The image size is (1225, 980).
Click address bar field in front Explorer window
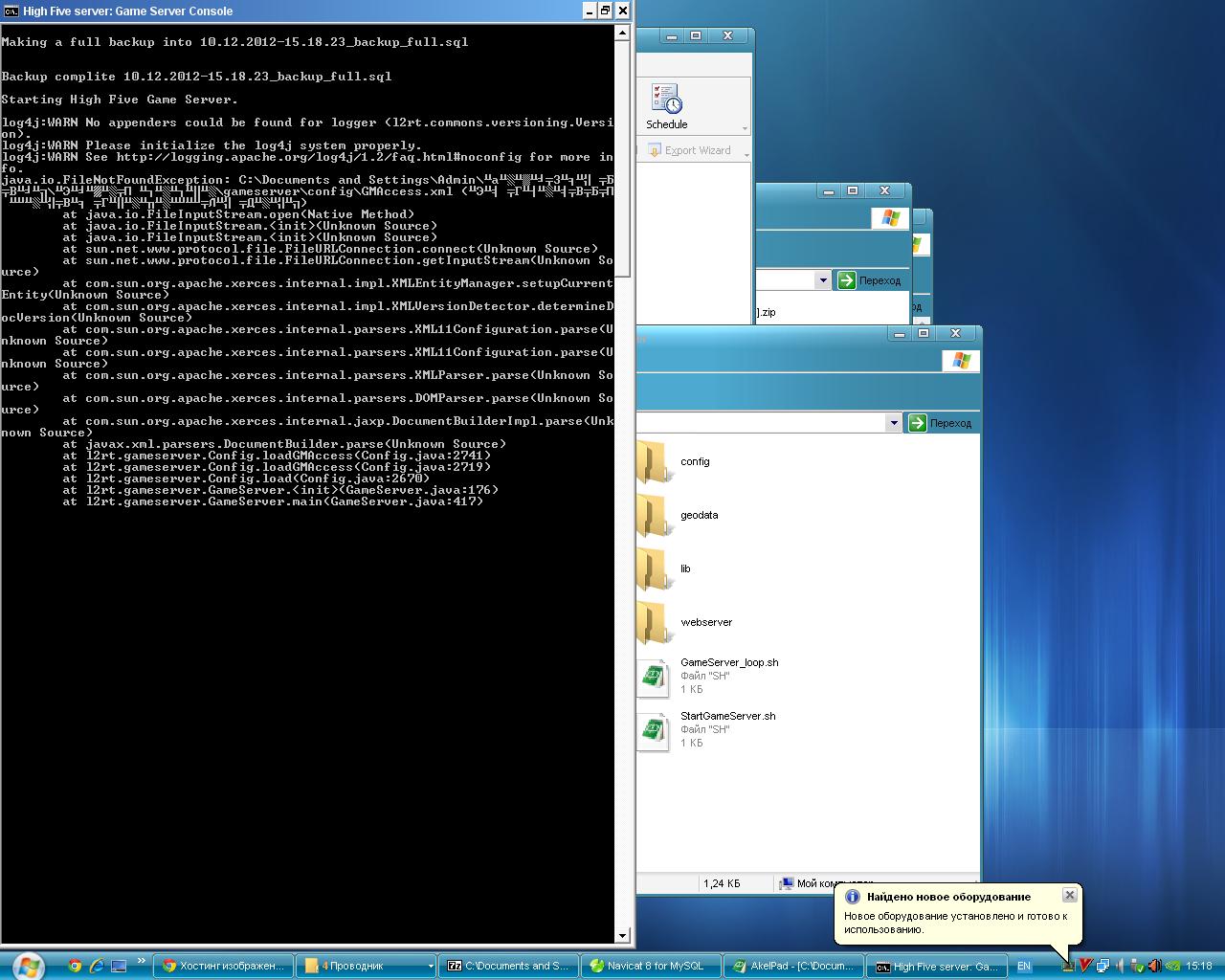(x=761, y=423)
